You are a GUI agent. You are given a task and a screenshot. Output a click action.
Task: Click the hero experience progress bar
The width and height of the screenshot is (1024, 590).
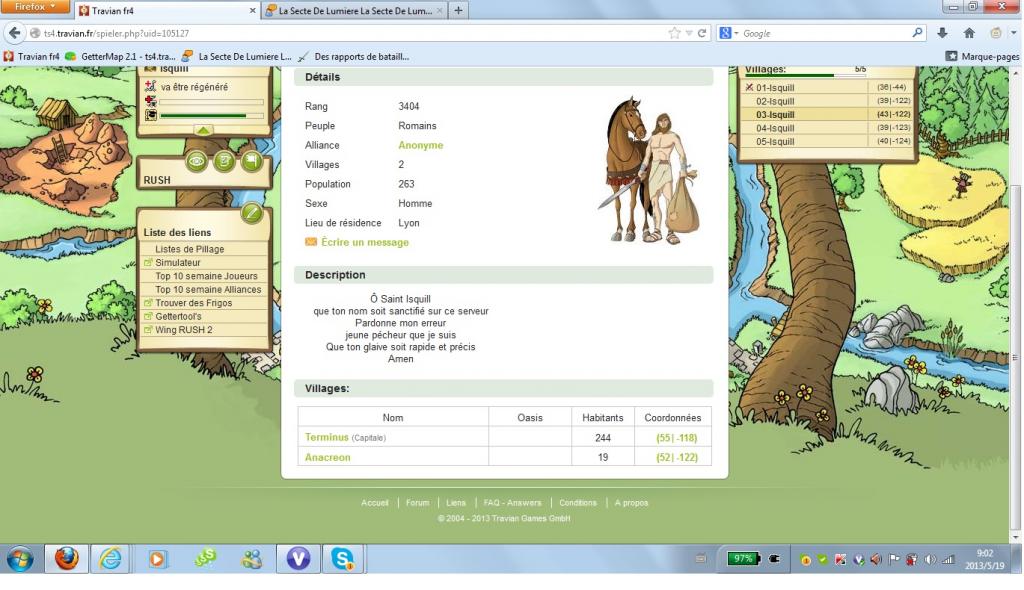pyautogui.click(x=212, y=116)
